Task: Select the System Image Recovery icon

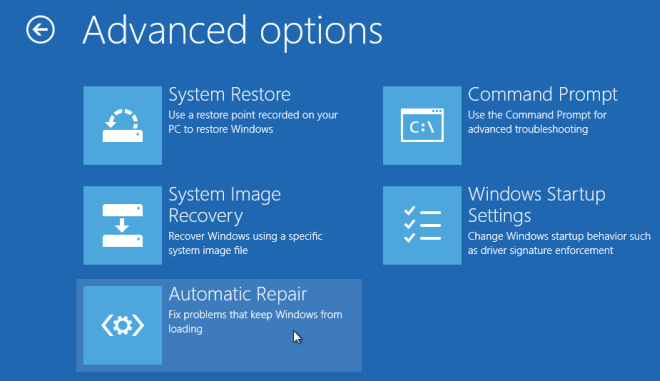Action: coord(122,225)
